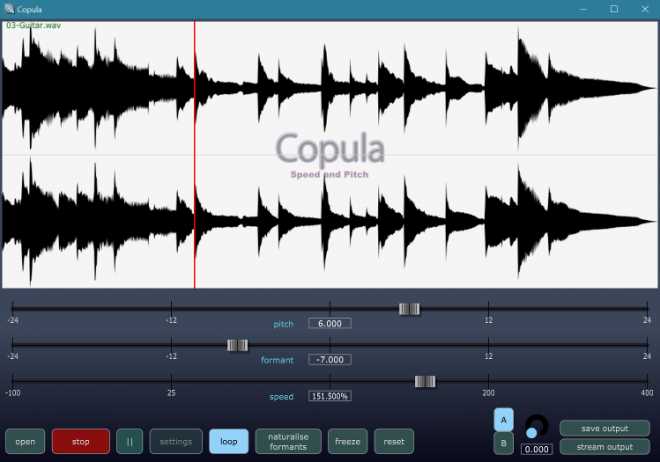The width and height of the screenshot is (660, 462).
Task: Click the speed percentage field
Action: click(x=329, y=396)
